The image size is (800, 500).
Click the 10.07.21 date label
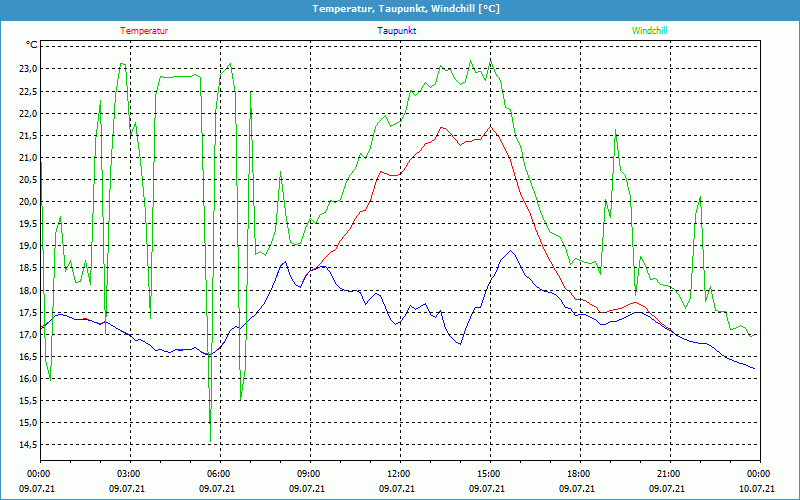pos(758,489)
